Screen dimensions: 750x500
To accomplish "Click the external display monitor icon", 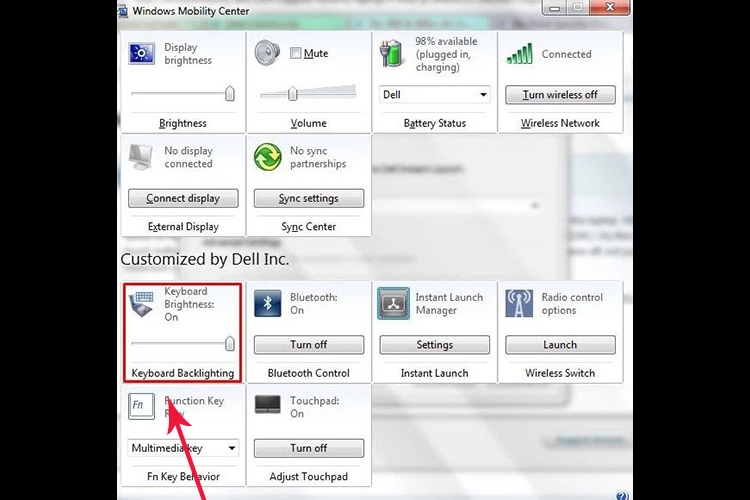I will point(141,157).
